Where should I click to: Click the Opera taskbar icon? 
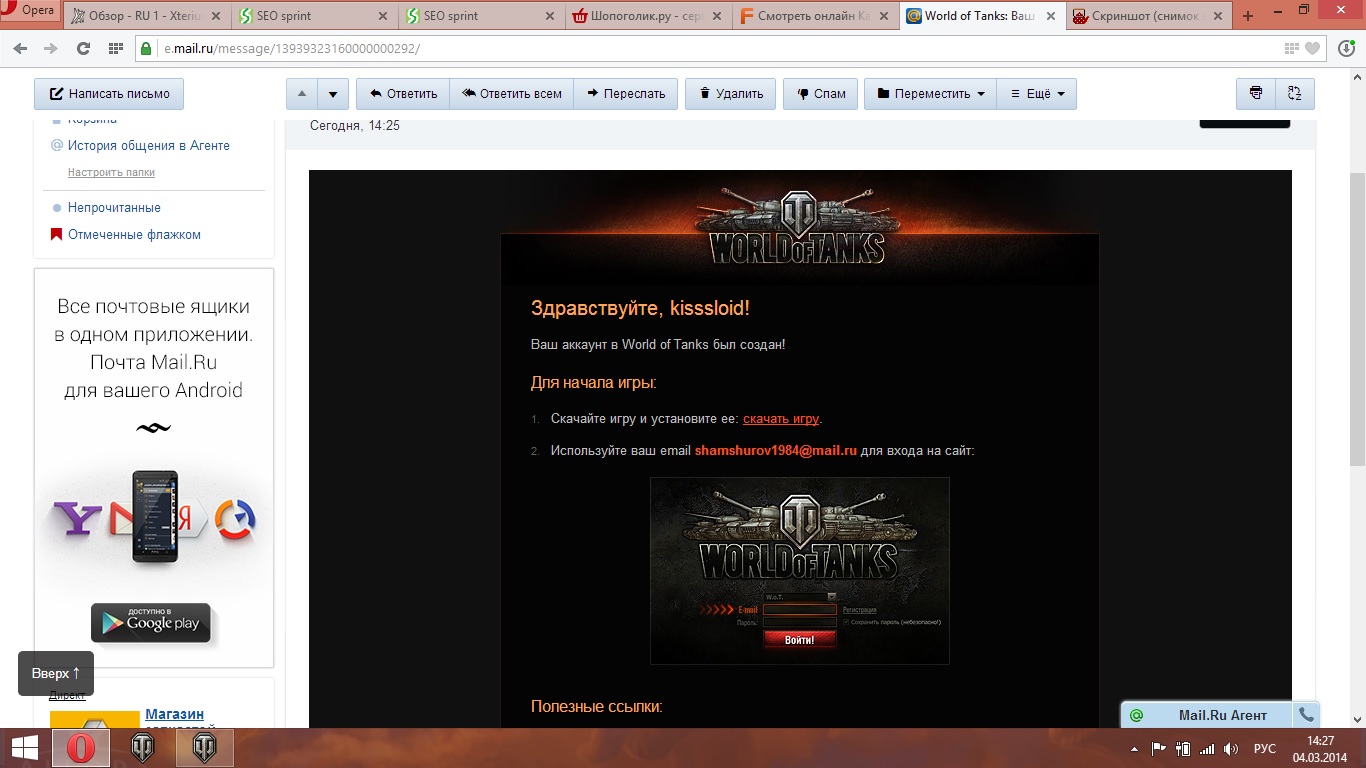pos(81,748)
